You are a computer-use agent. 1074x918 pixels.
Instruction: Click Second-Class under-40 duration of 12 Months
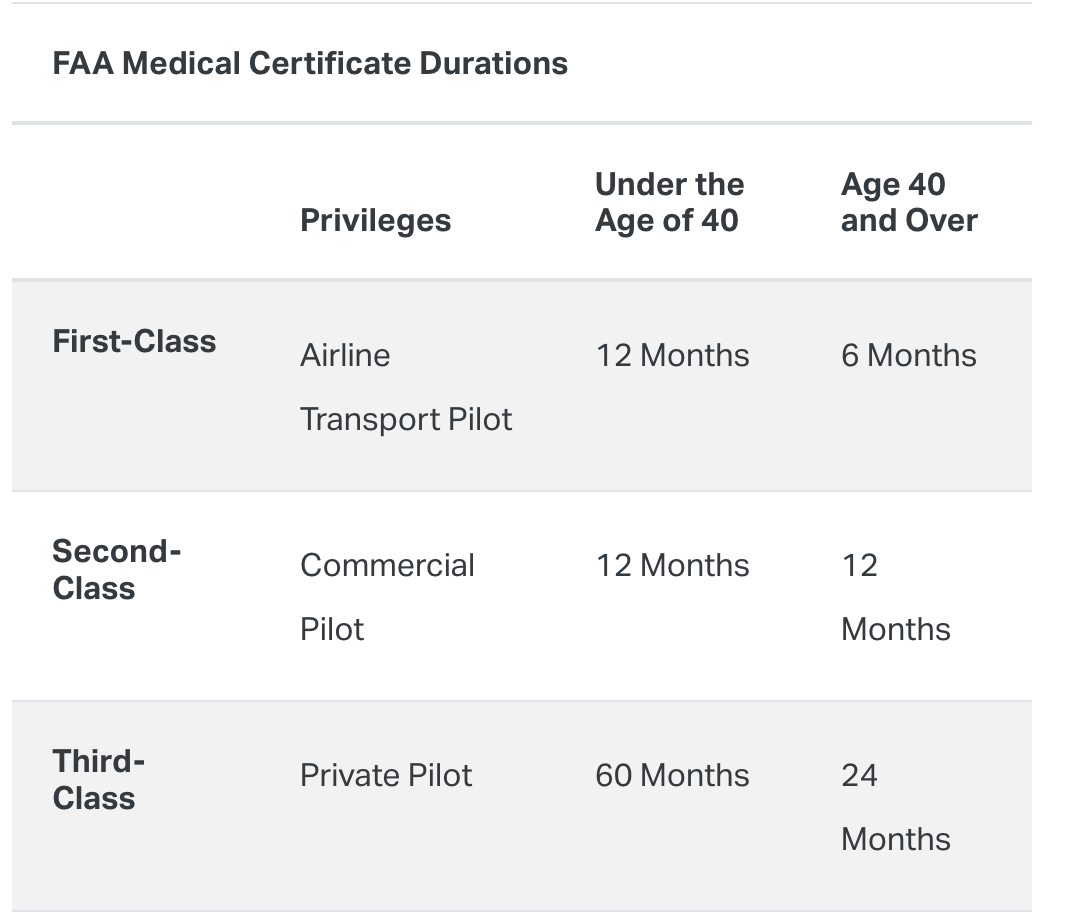click(672, 565)
